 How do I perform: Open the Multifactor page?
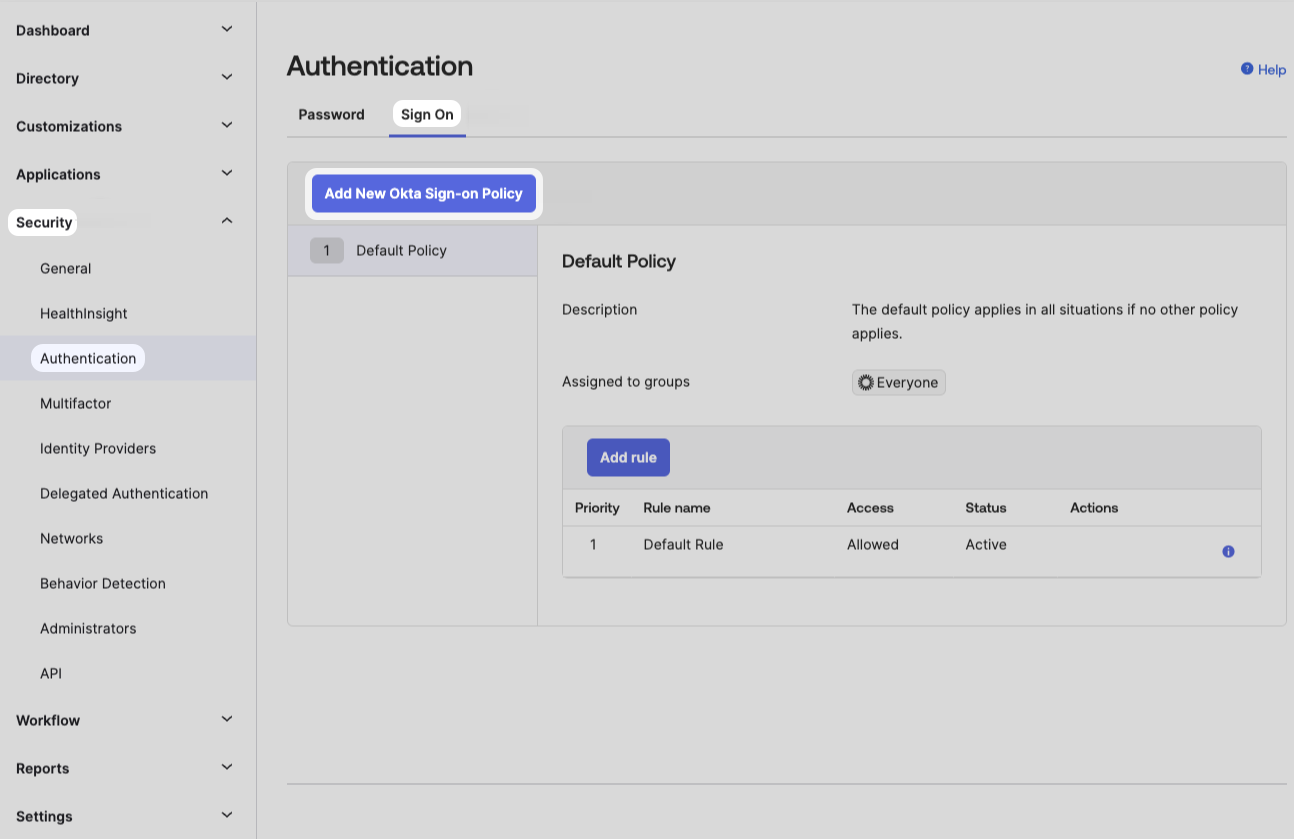(75, 403)
